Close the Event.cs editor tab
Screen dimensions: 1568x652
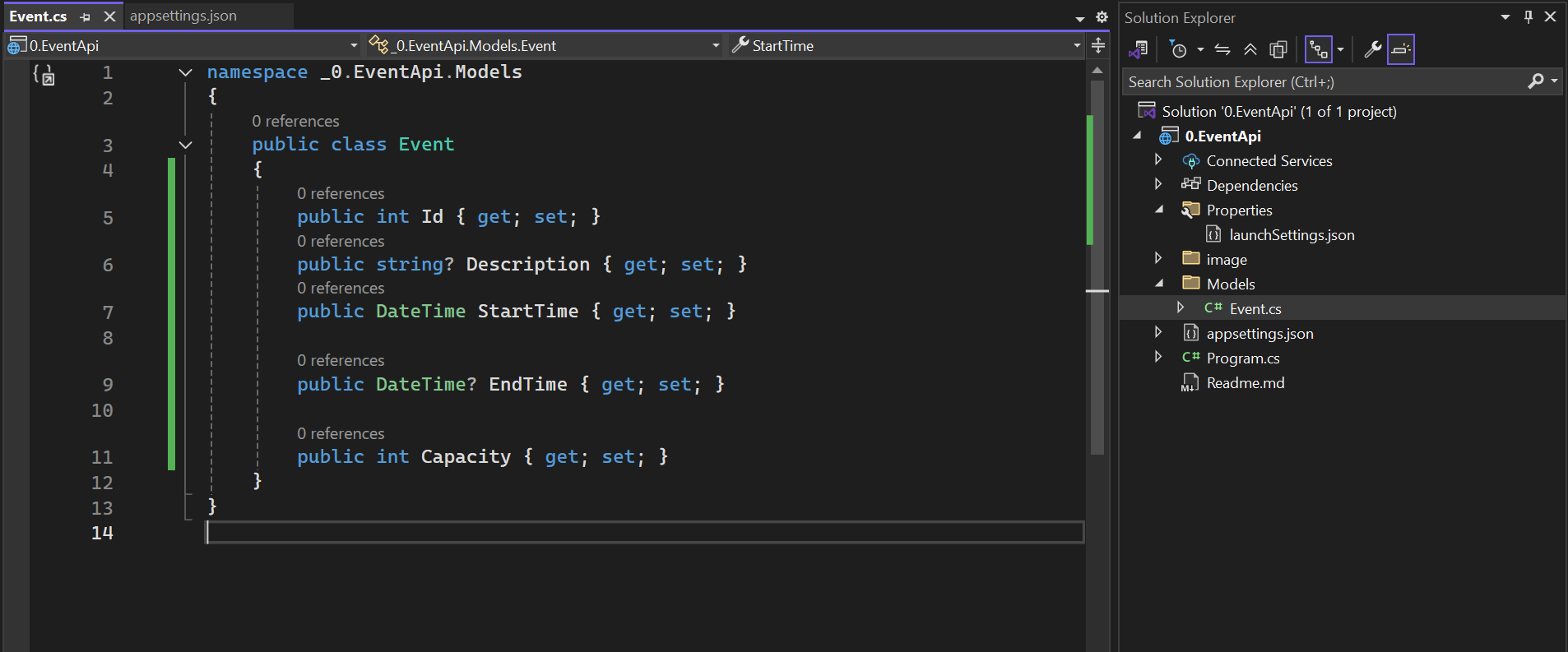(109, 16)
